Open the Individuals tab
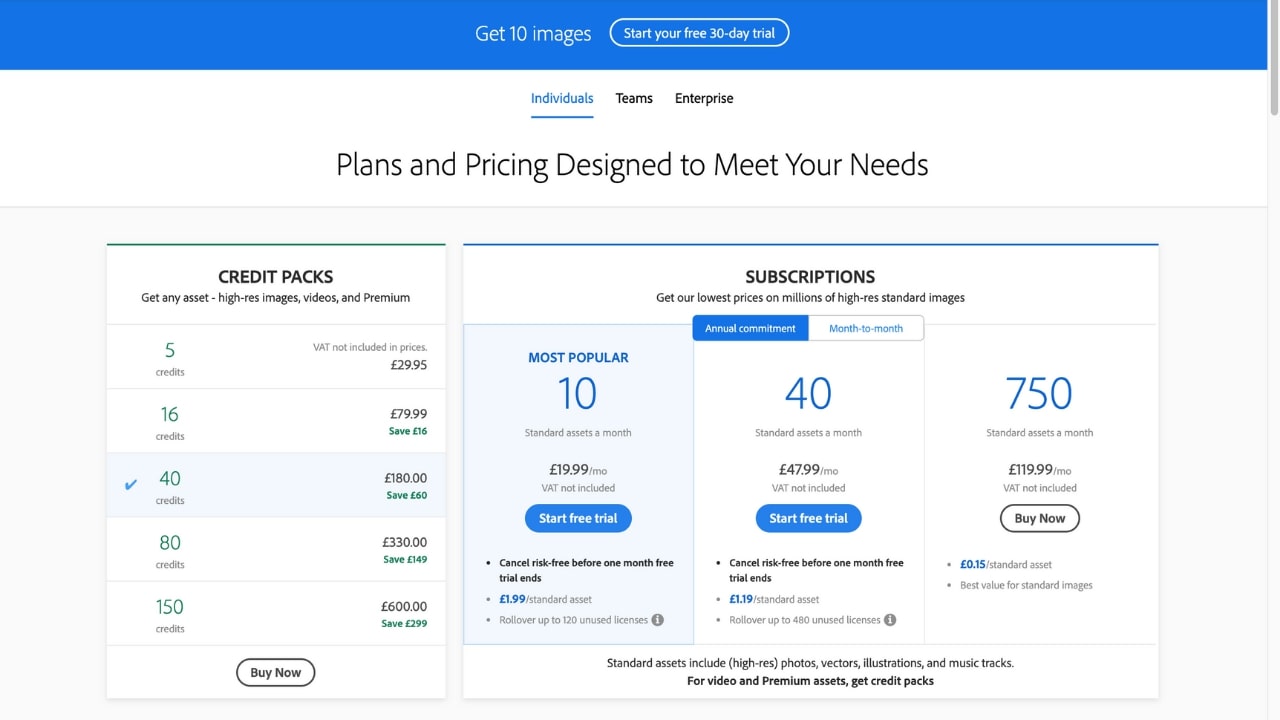 coord(562,98)
